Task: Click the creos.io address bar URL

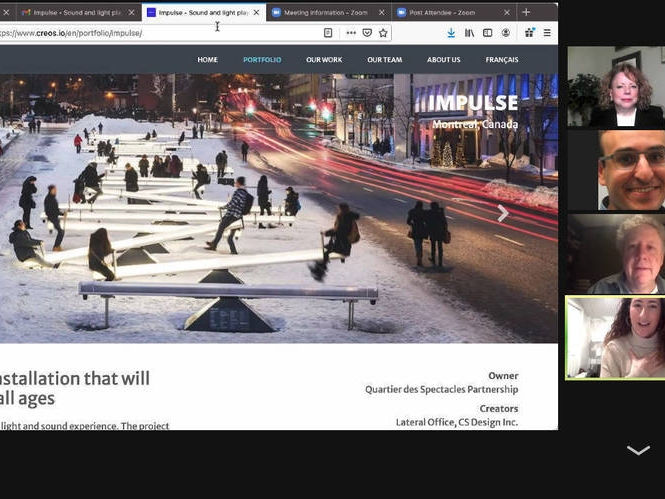Action: [x=71, y=33]
